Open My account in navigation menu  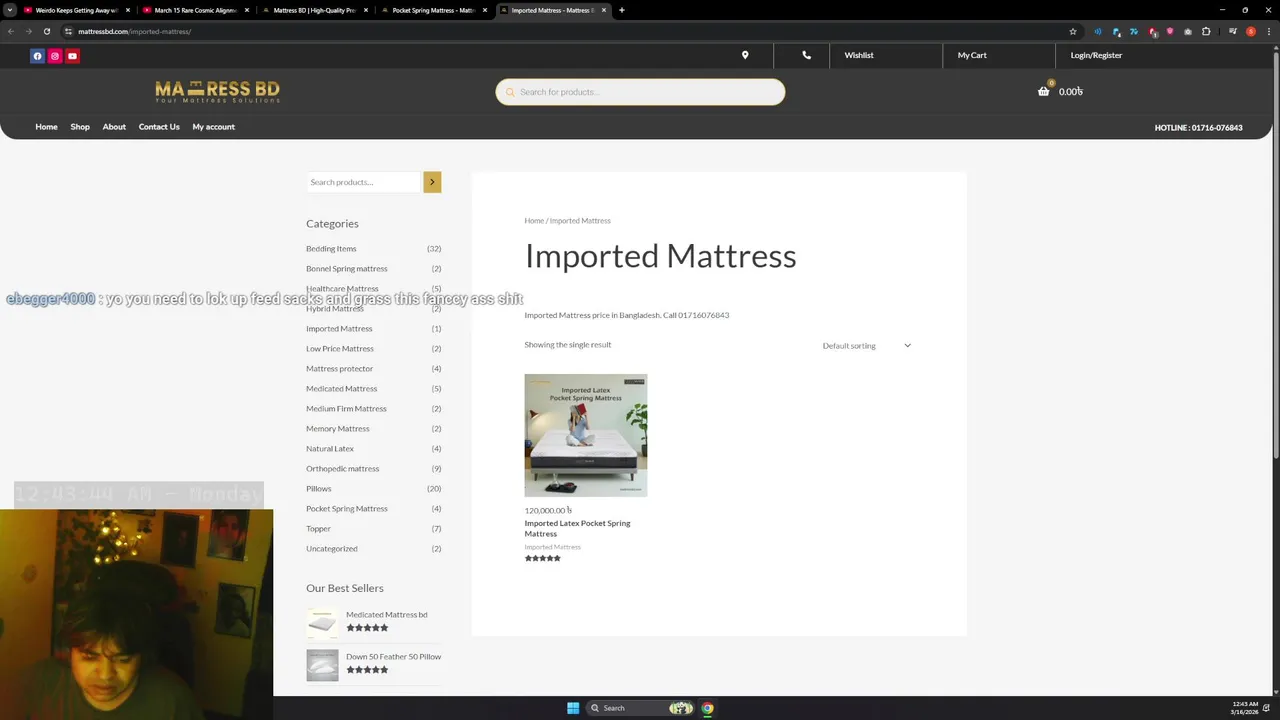click(x=213, y=127)
